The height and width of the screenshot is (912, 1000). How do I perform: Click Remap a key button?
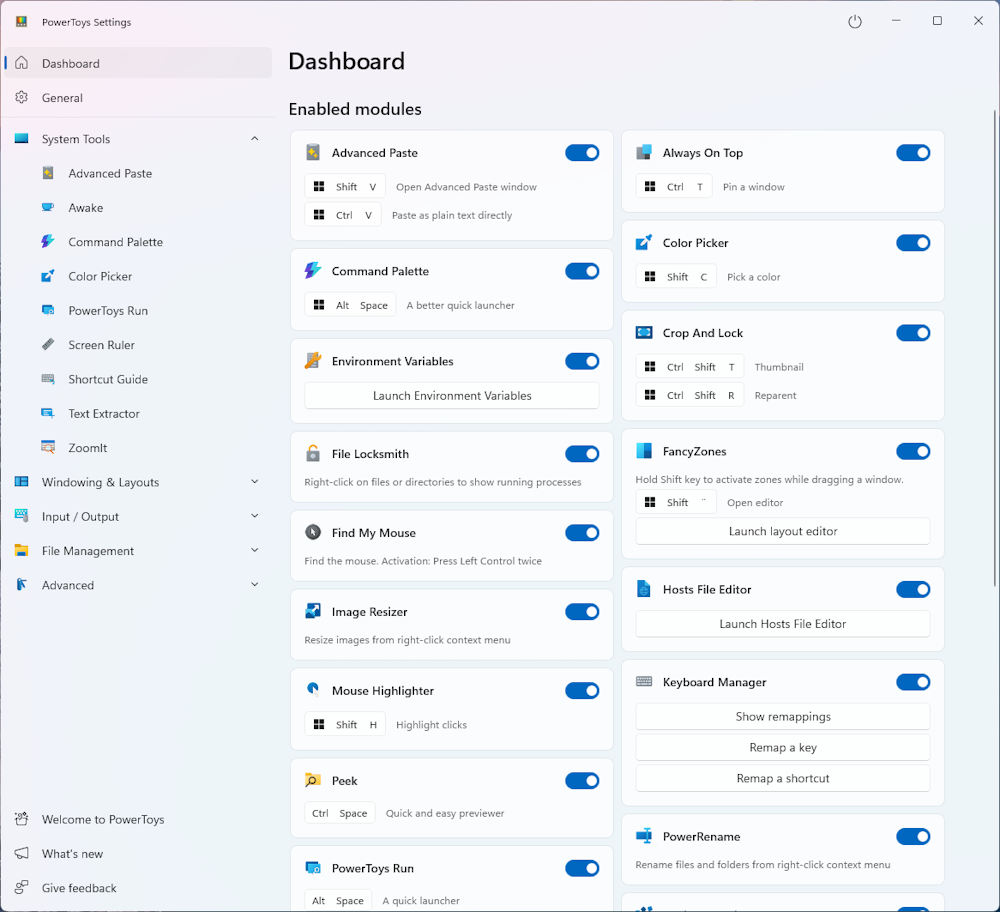(x=783, y=747)
